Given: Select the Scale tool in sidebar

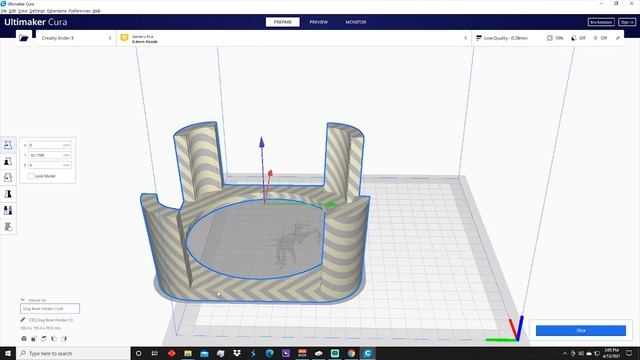Looking at the screenshot, I should pyautogui.click(x=8, y=161).
